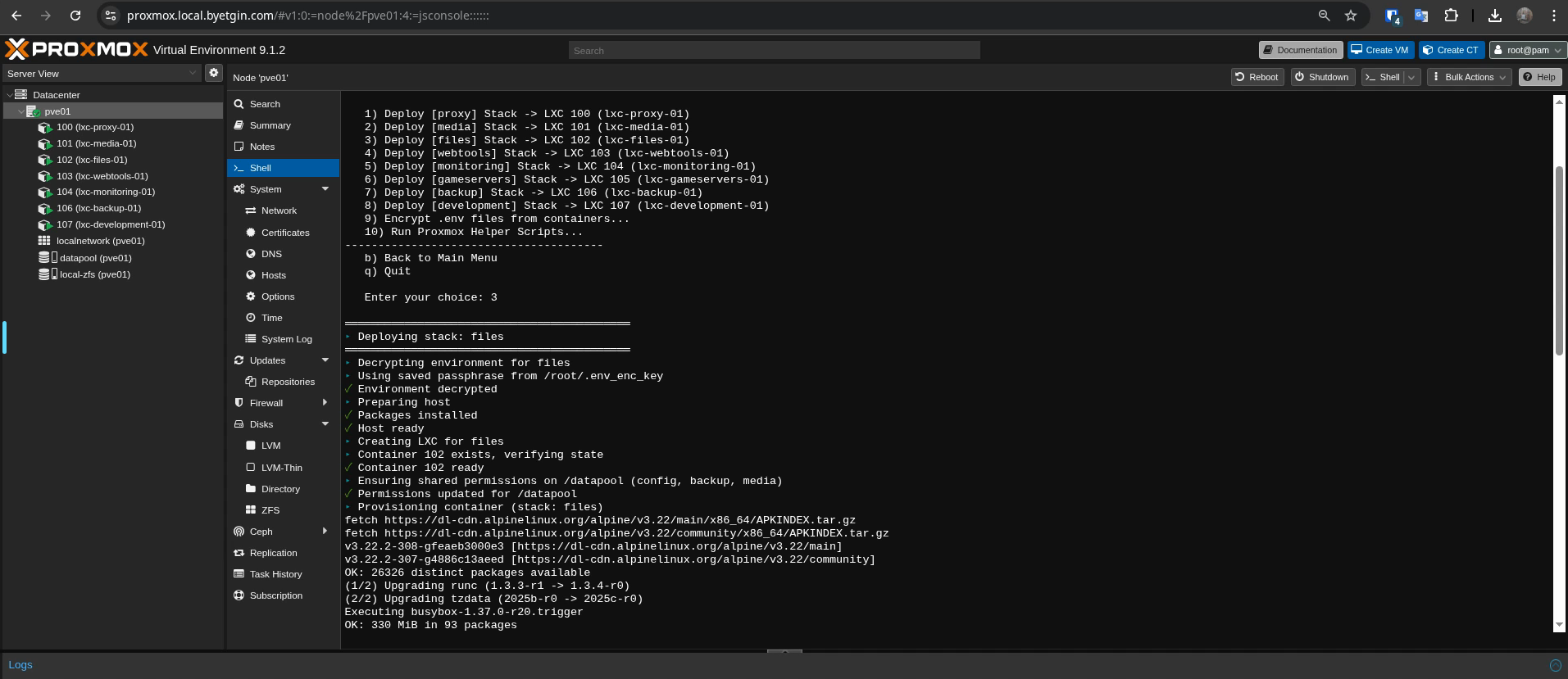1568x679 pixels.
Task: Reload the browser page
Action: coord(75,16)
